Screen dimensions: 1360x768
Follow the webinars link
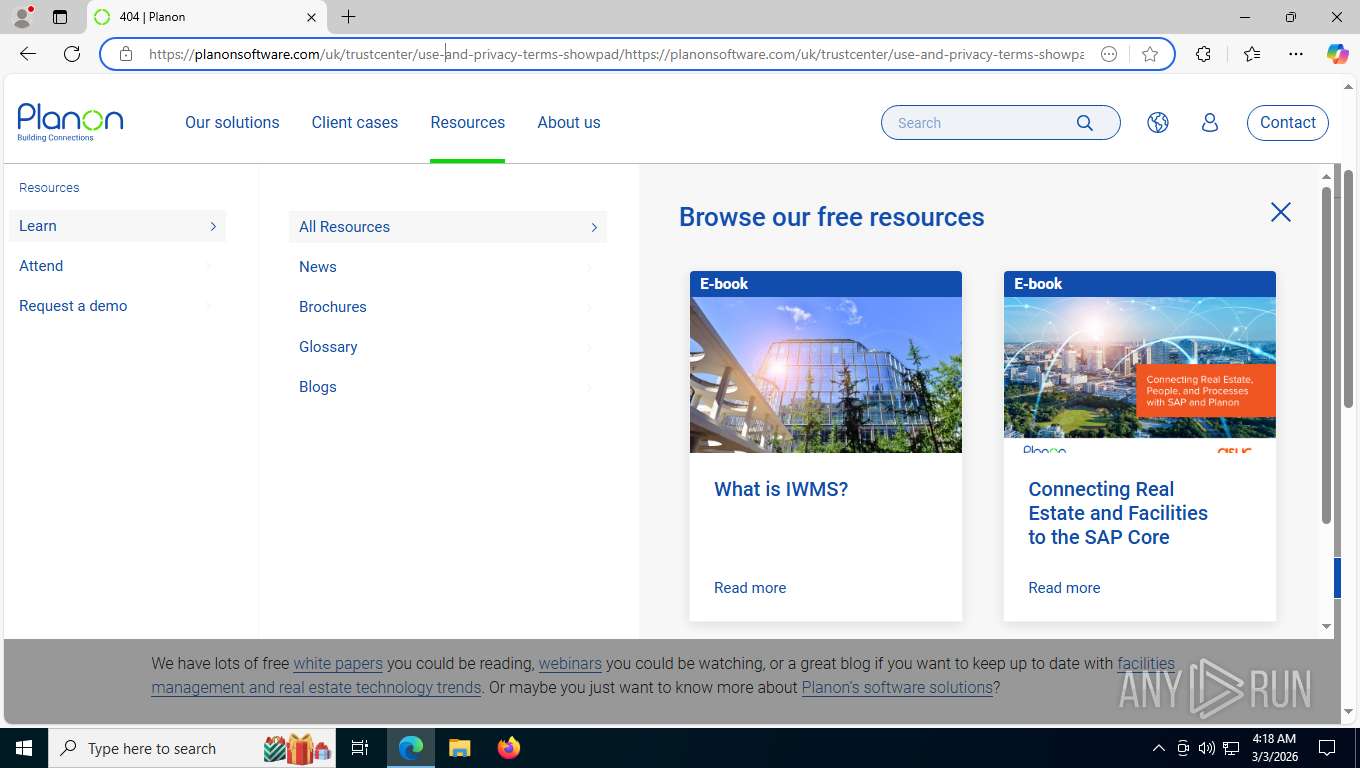pyautogui.click(x=570, y=663)
